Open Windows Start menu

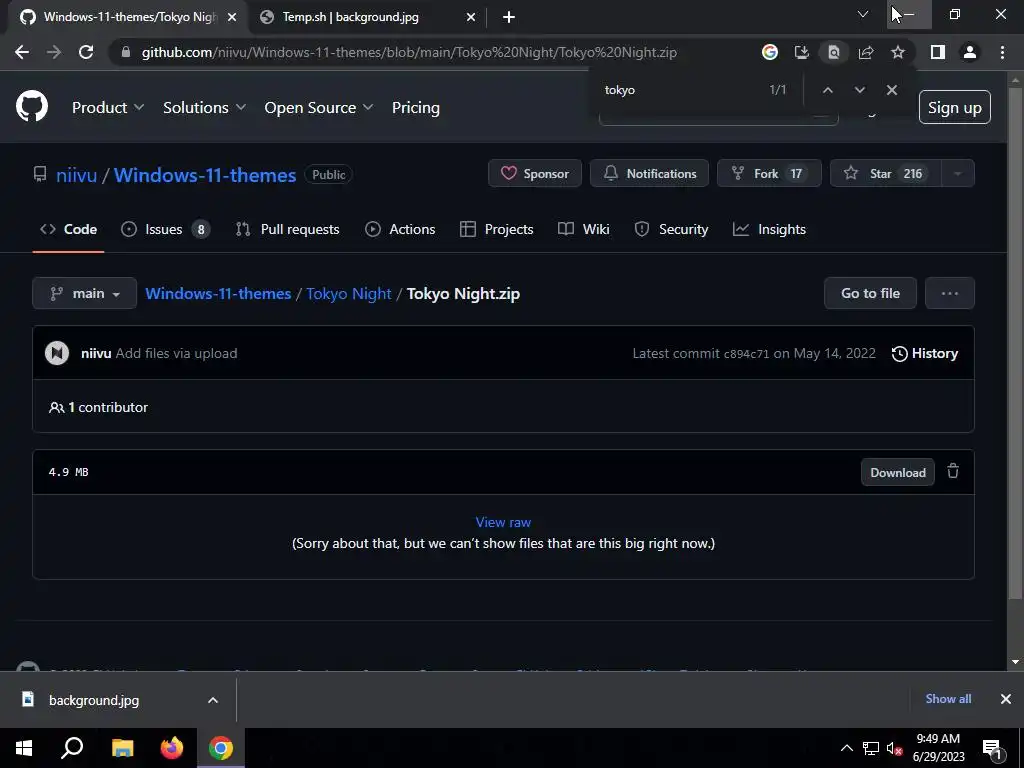[x=24, y=748]
